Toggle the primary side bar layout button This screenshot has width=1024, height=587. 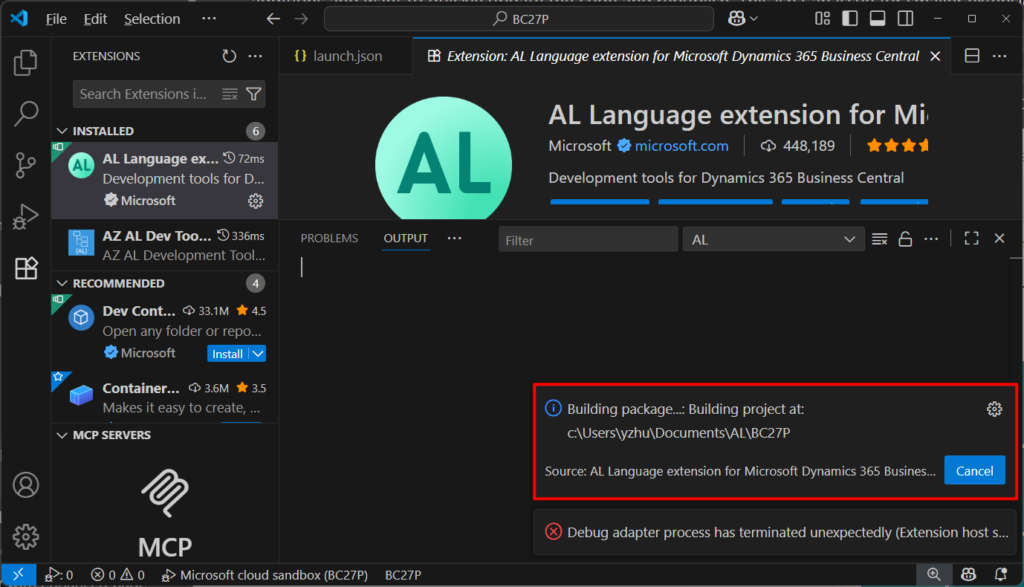click(850, 19)
